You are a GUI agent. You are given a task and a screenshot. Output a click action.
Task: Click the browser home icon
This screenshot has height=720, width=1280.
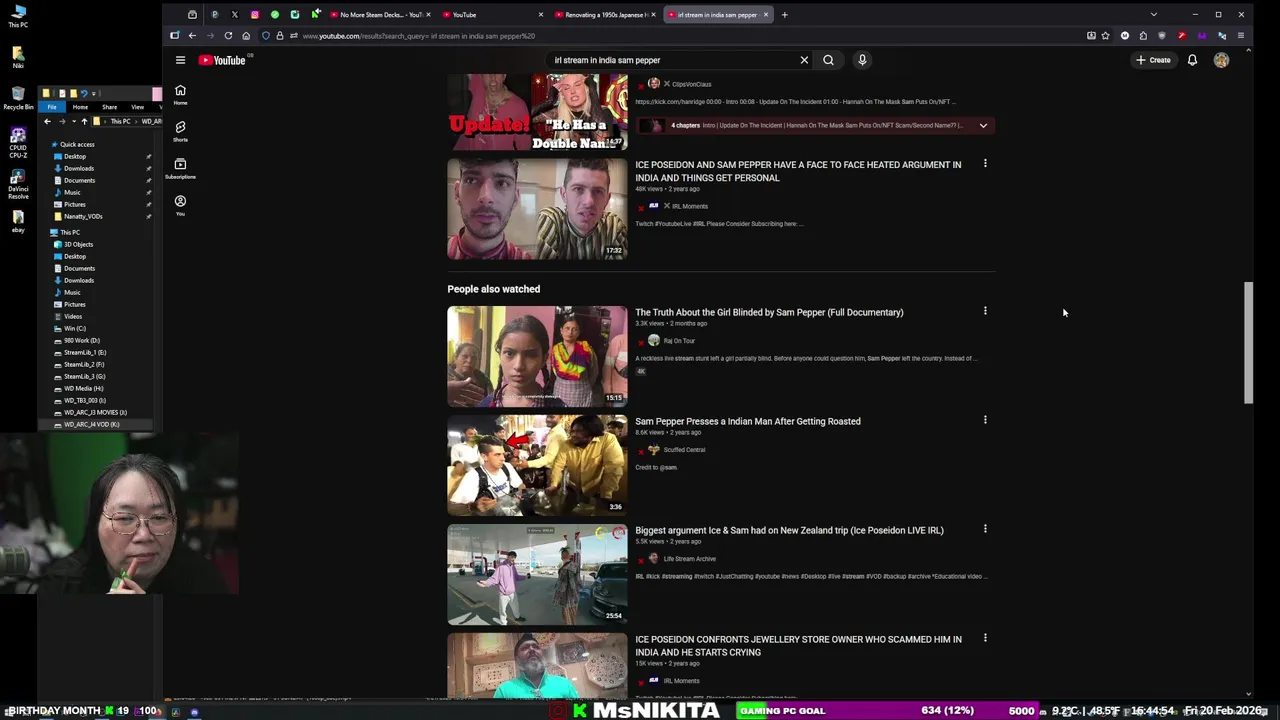click(x=246, y=36)
